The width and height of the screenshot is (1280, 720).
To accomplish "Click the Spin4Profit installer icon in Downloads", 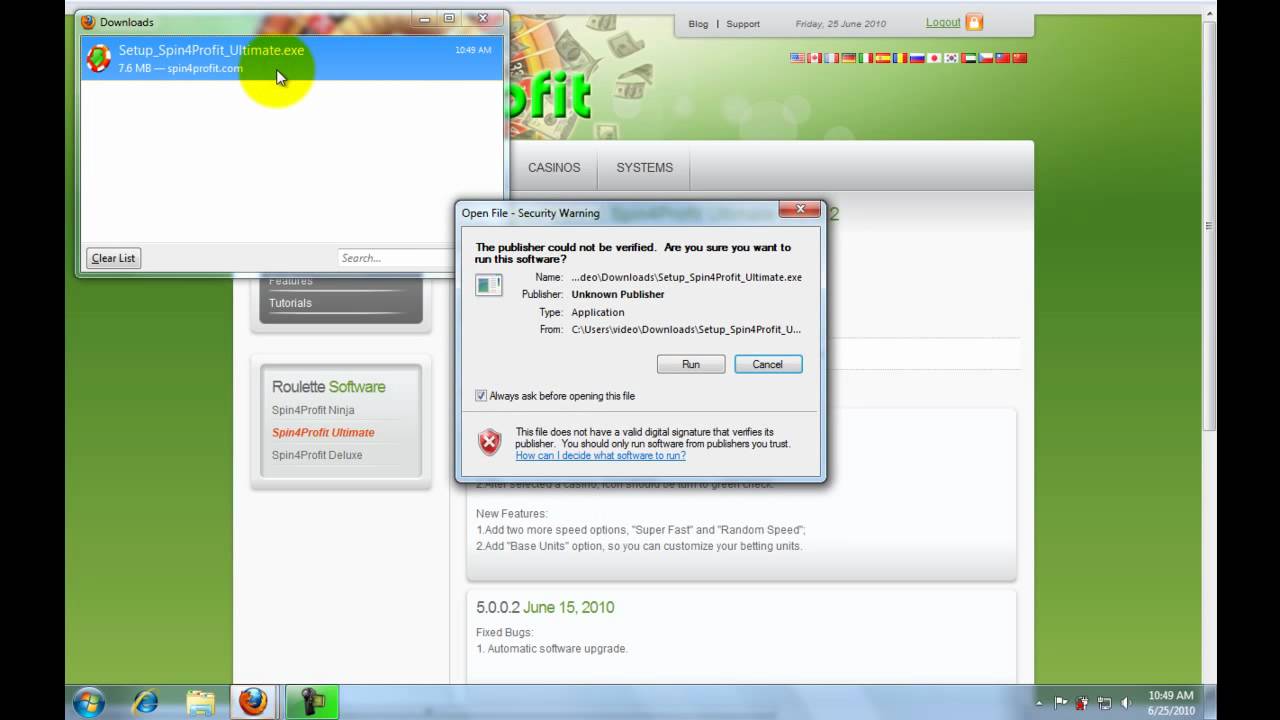I will [98, 58].
